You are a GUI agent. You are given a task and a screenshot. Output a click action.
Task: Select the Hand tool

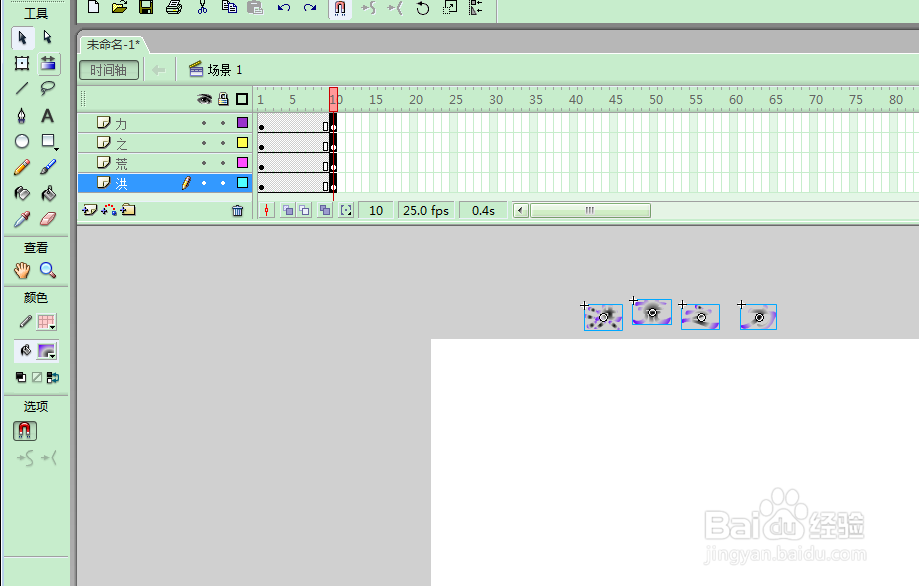pyautogui.click(x=22, y=270)
